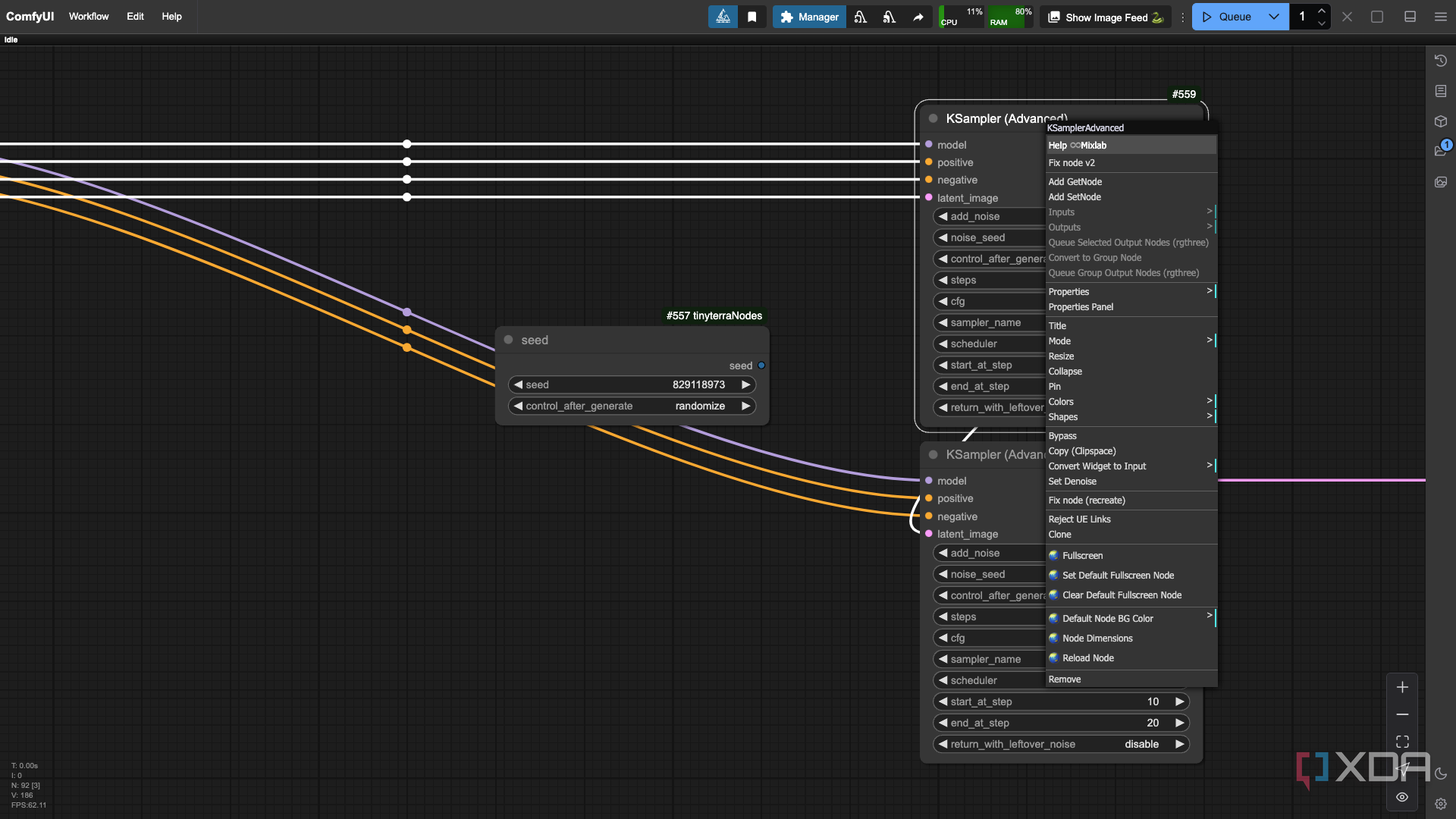Open the Edit menu

[135, 17]
